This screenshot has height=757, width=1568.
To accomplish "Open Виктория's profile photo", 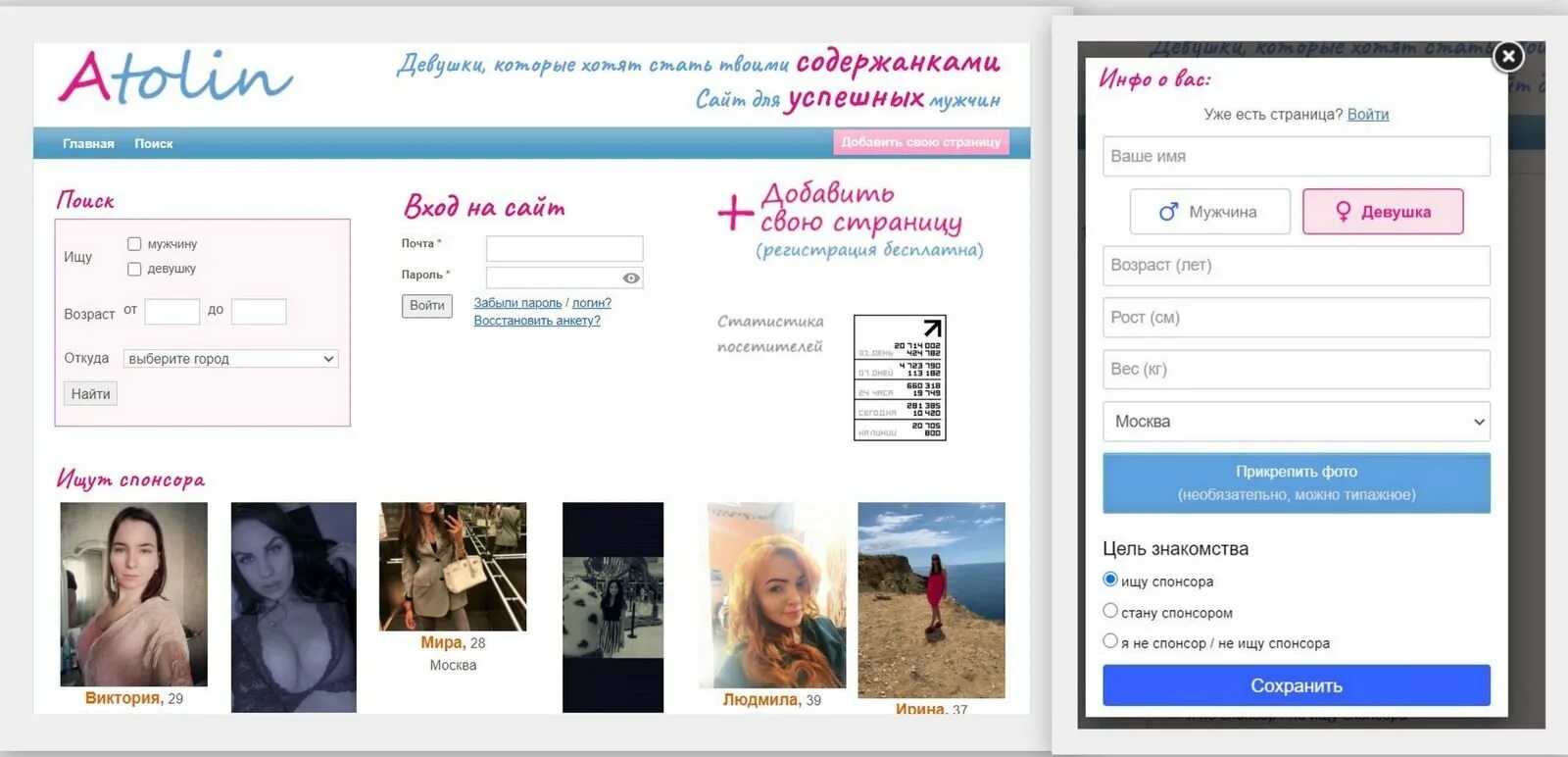I will click(134, 594).
